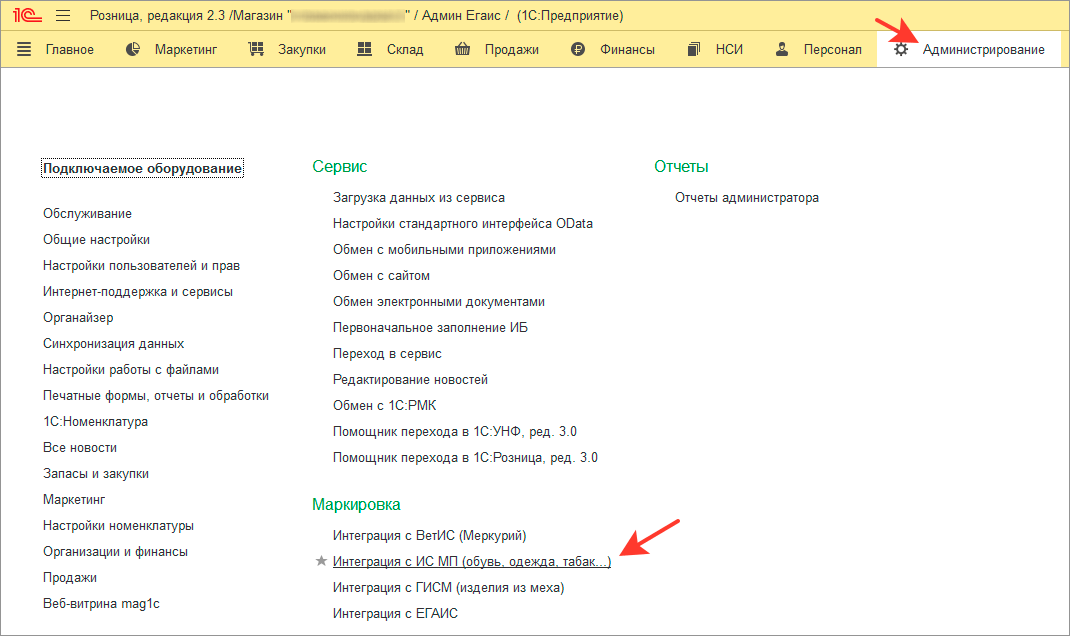Open Настройки работы с файлами

coord(131,369)
